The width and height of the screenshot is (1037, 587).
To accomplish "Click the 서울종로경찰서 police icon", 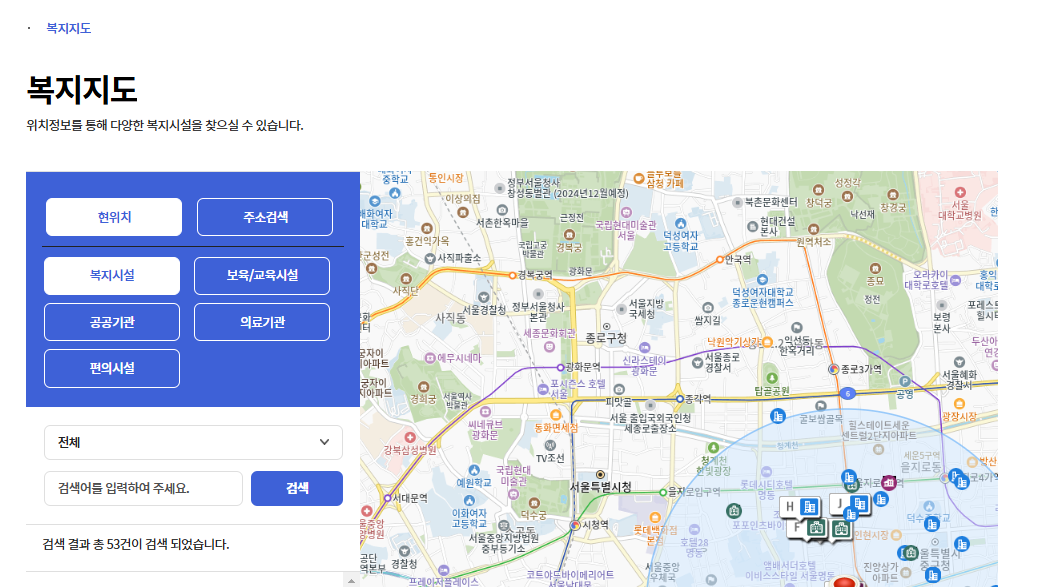I will coord(697,362).
